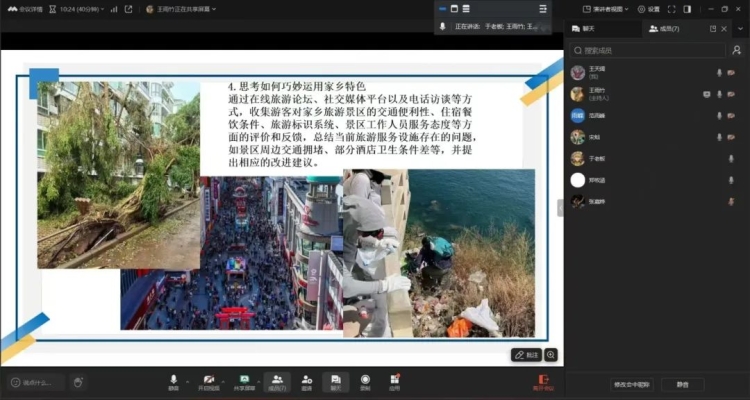Open the members list from bottom toolbar
This screenshot has width=750, height=400.
pos(275,380)
